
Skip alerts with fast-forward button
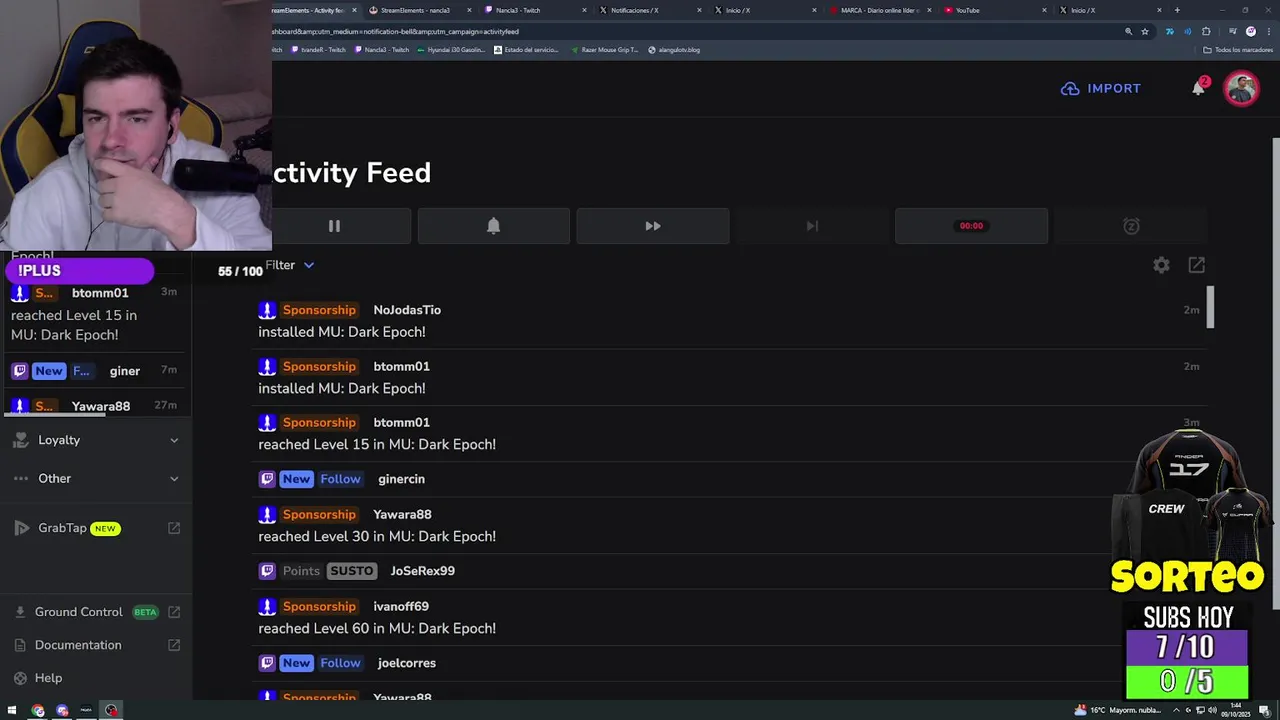[x=652, y=226]
